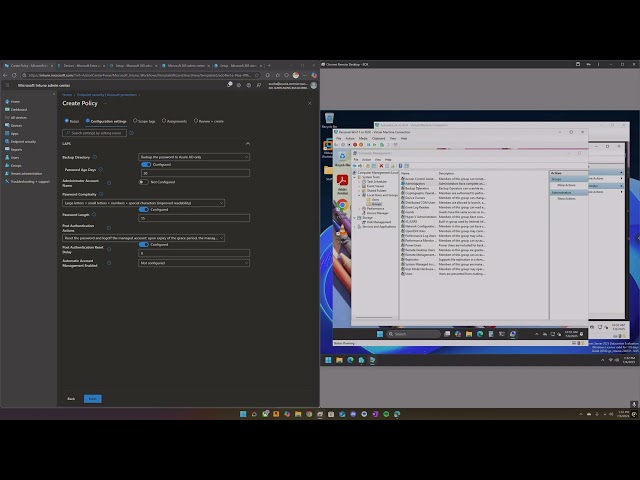Click Password Age Days value field
This screenshot has width=640, height=480.
point(195,173)
